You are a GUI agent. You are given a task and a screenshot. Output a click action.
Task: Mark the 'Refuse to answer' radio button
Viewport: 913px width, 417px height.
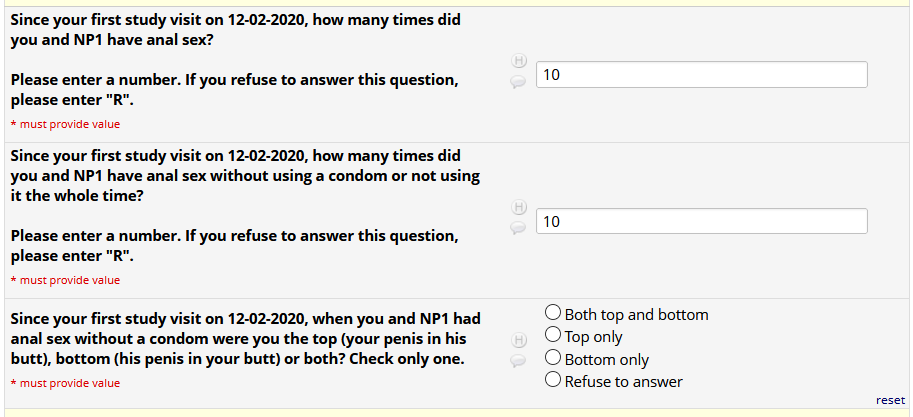[553, 380]
